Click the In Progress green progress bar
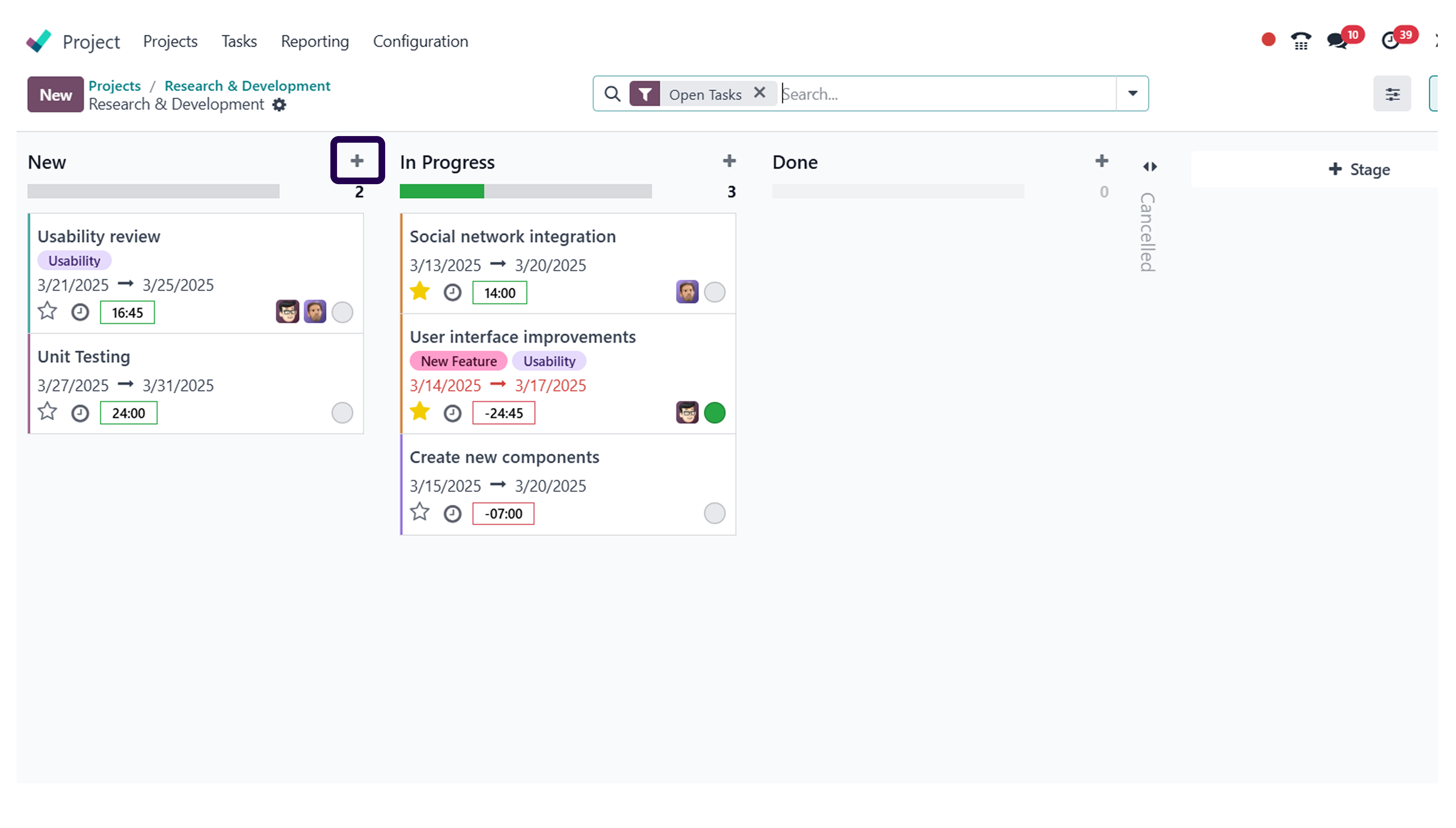The image size is (1456, 828). (x=441, y=192)
